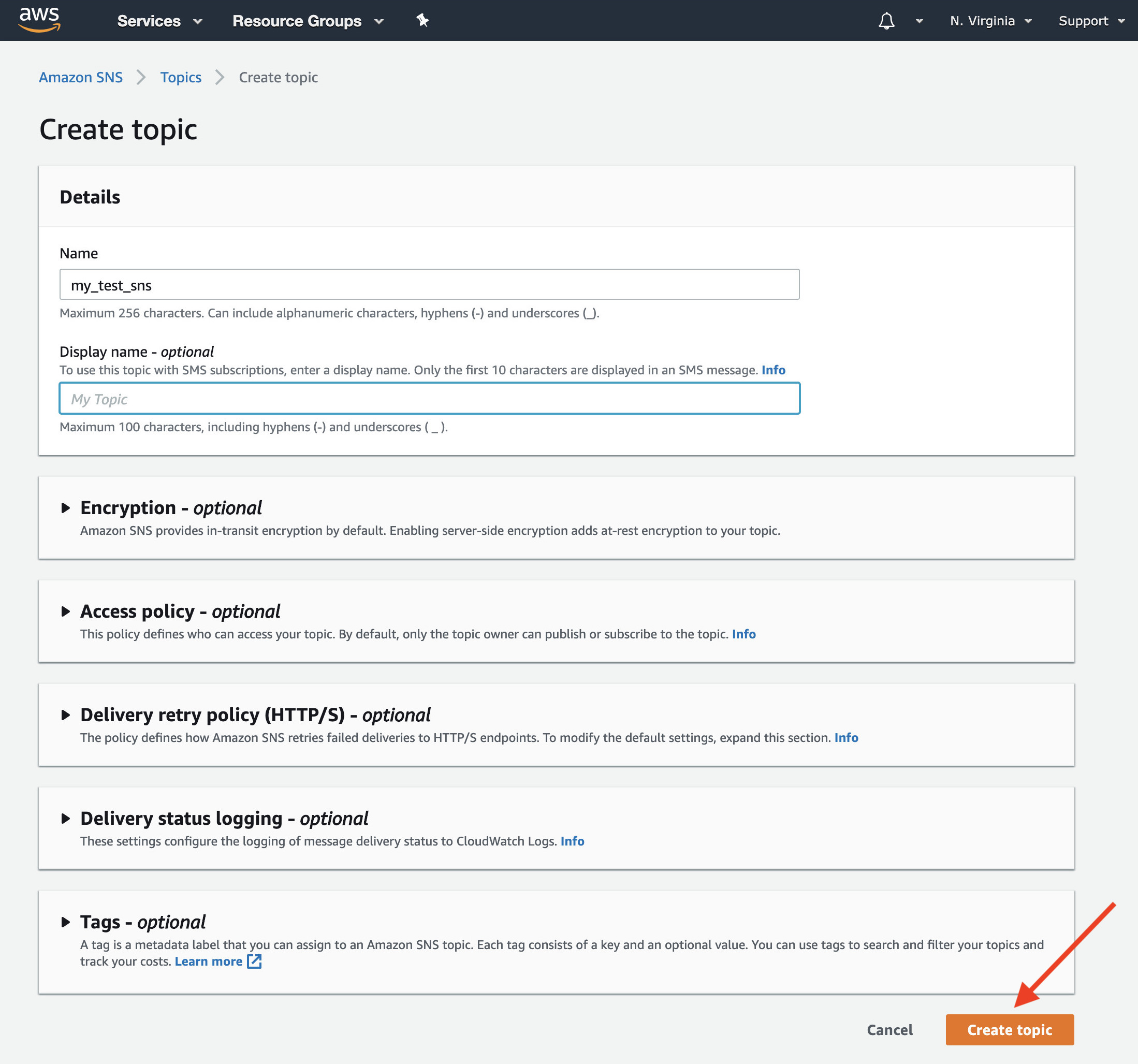The image size is (1138, 1064).
Task: Focus the Display name My Topic field
Action: point(429,398)
